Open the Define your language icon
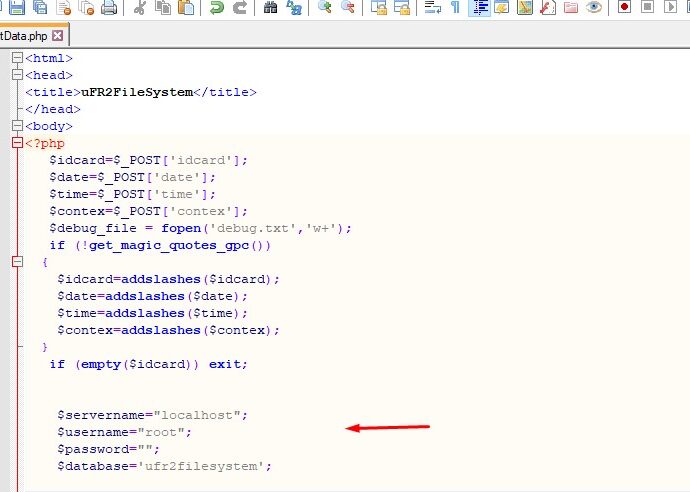Viewport: 690px width, 492px height. (x=502, y=7)
